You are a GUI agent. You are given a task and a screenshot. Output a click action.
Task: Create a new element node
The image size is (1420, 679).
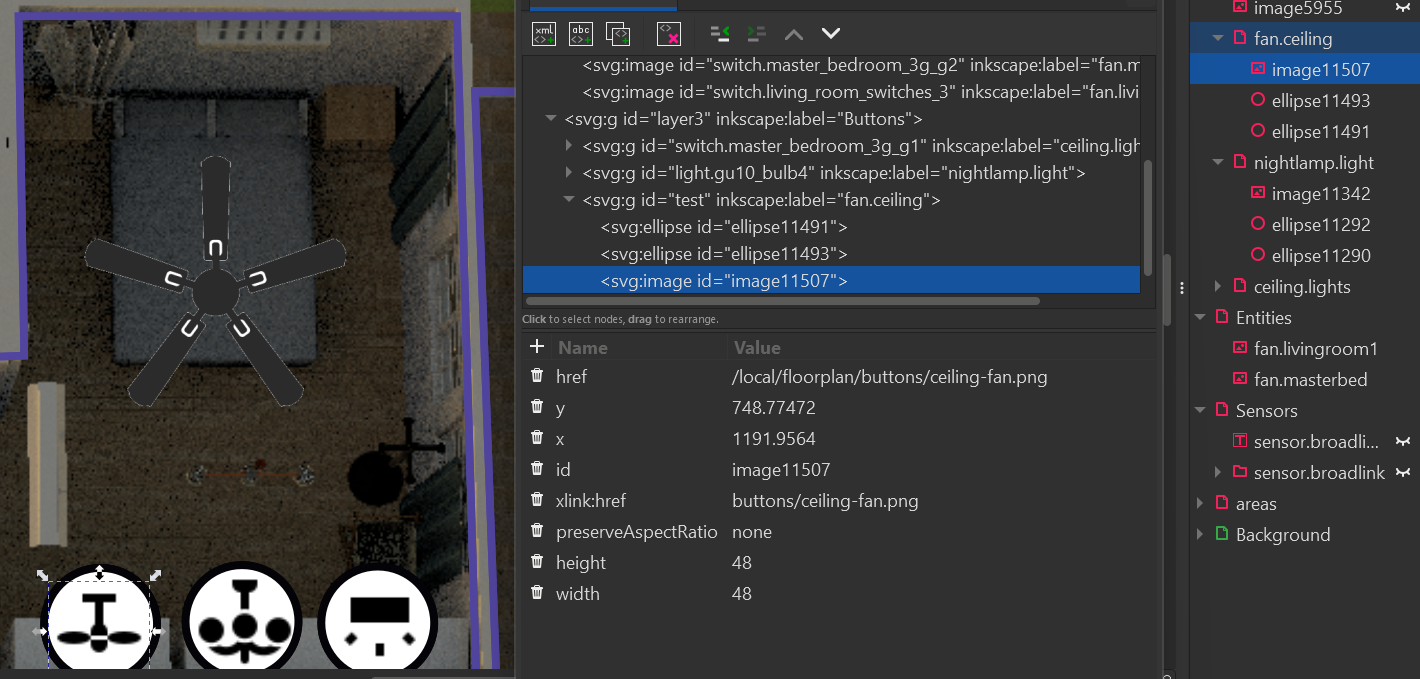pyautogui.click(x=541, y=33)
